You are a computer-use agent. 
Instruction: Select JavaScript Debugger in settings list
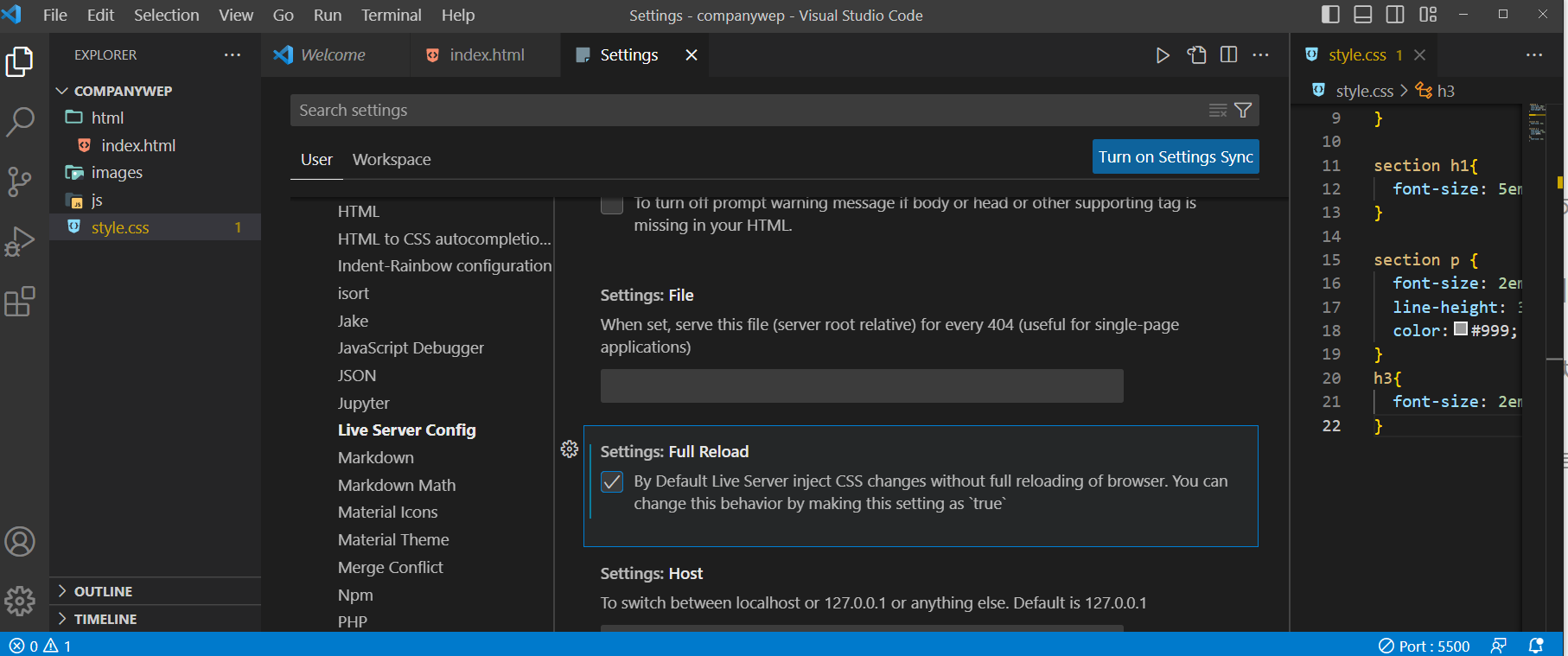(411, 347)
